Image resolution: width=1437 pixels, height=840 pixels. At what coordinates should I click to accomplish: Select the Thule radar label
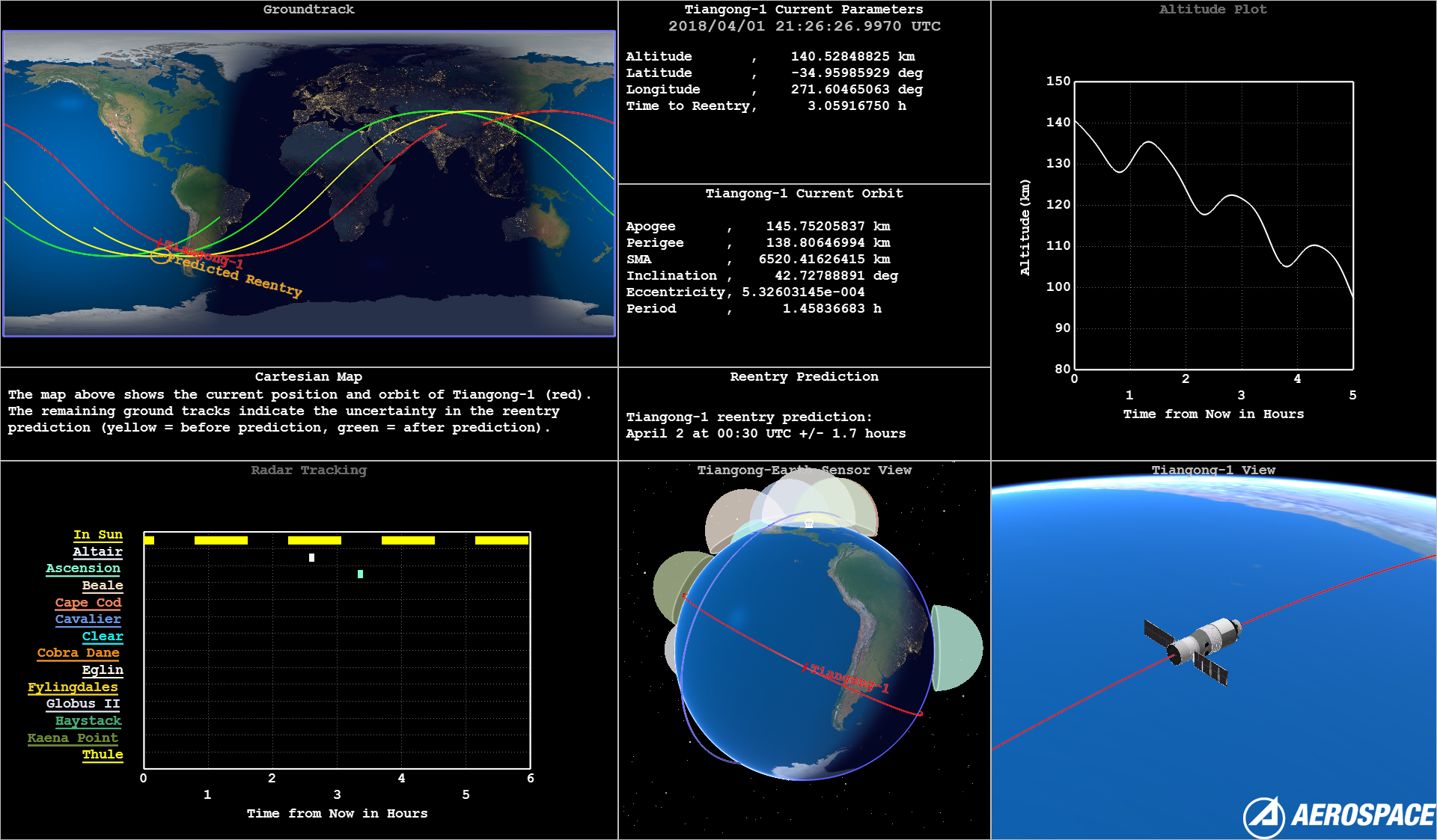(103, 755)
